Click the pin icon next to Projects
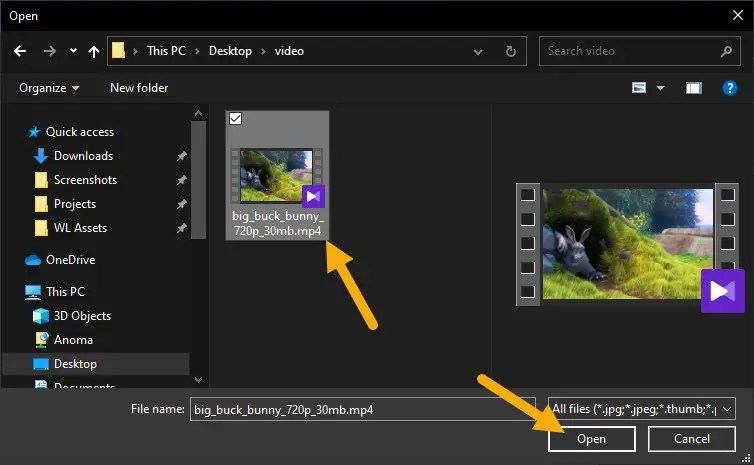This screenshot has height=465, width=754. [x=181, y=204]
